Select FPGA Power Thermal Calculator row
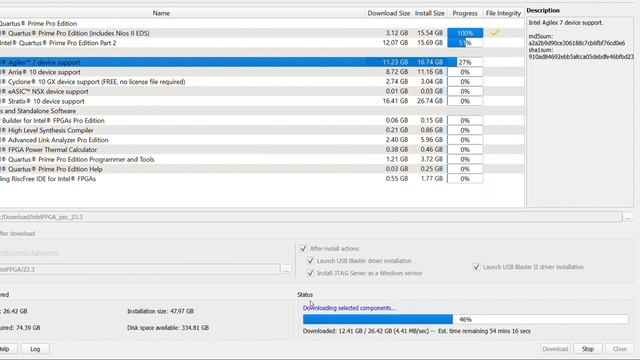640x360 pixels. coord(261,150)
